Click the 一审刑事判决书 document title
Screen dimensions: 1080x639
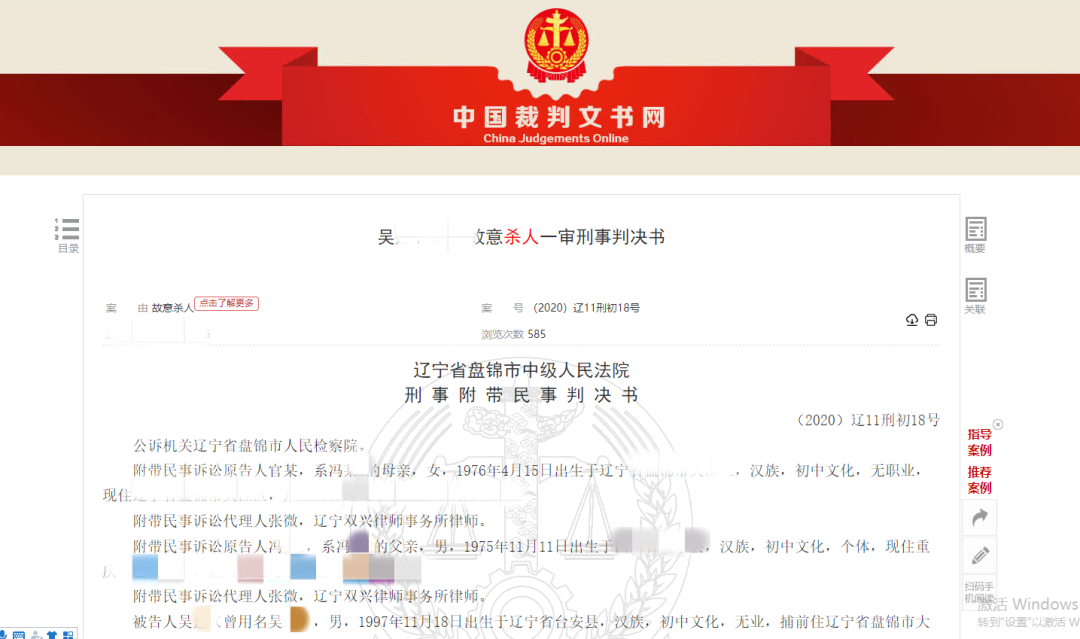click(602, 237)
